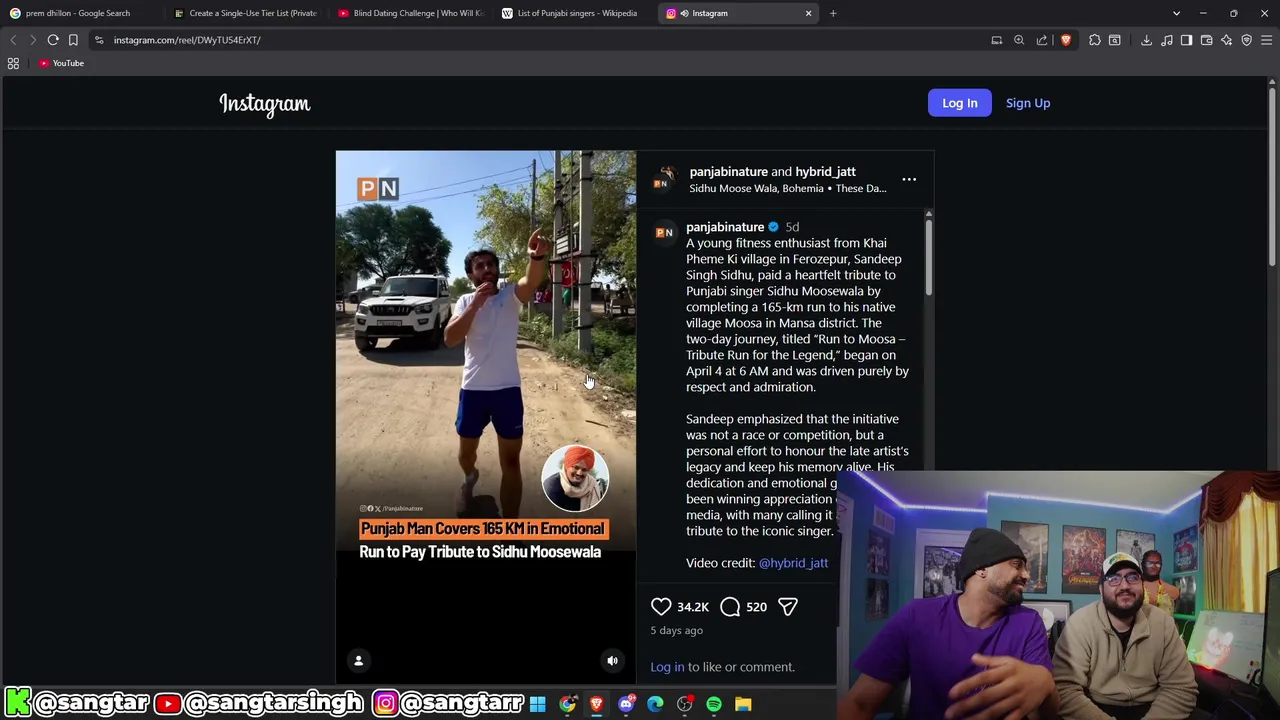Open the browser downloads icon
The height and width of the screenshot is (720, 1280).
click(x=1147, y=40)
